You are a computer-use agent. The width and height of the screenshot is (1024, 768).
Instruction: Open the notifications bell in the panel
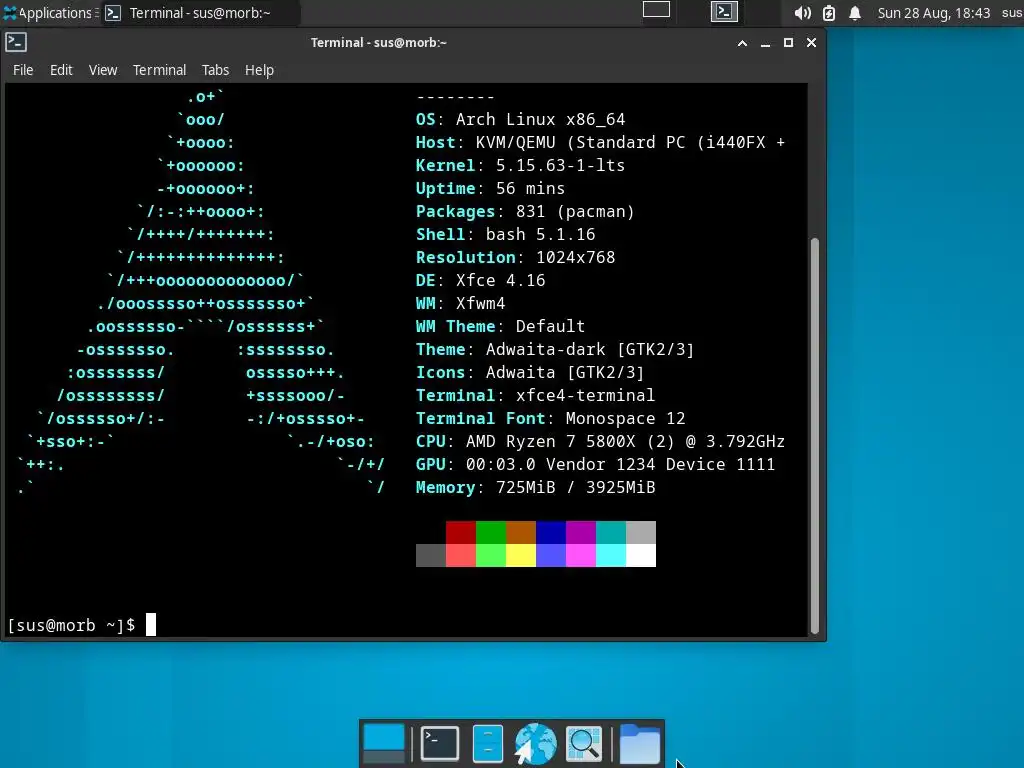coord(855,13)
